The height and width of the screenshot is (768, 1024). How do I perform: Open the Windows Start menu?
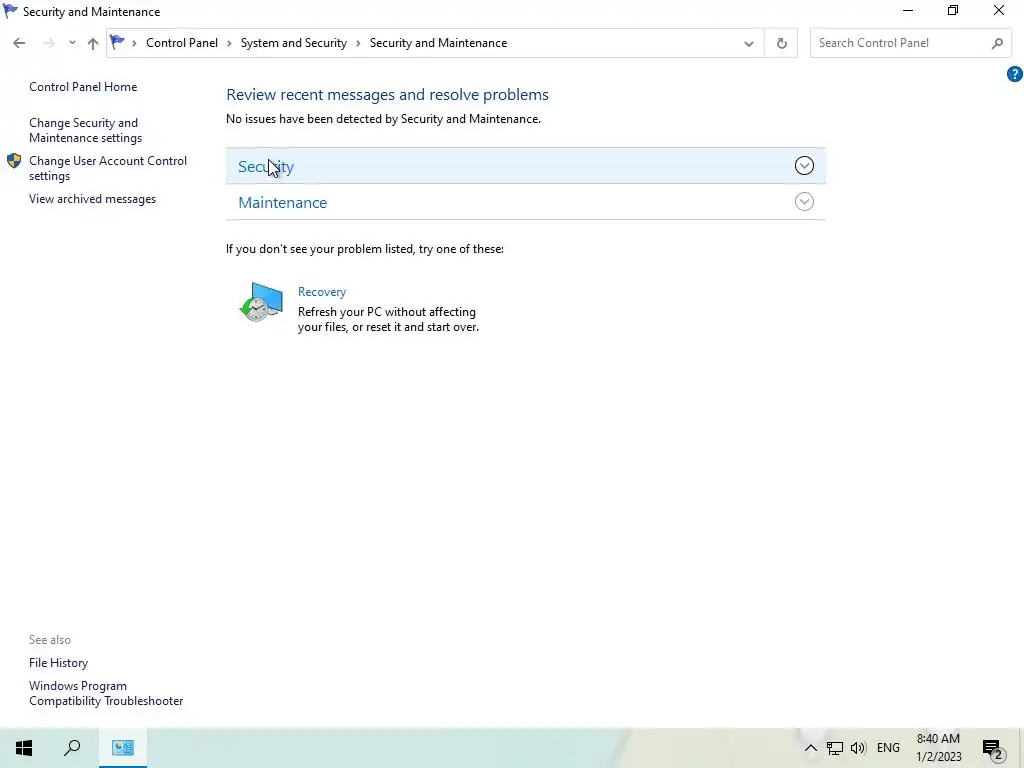click(x=24, y=748)
